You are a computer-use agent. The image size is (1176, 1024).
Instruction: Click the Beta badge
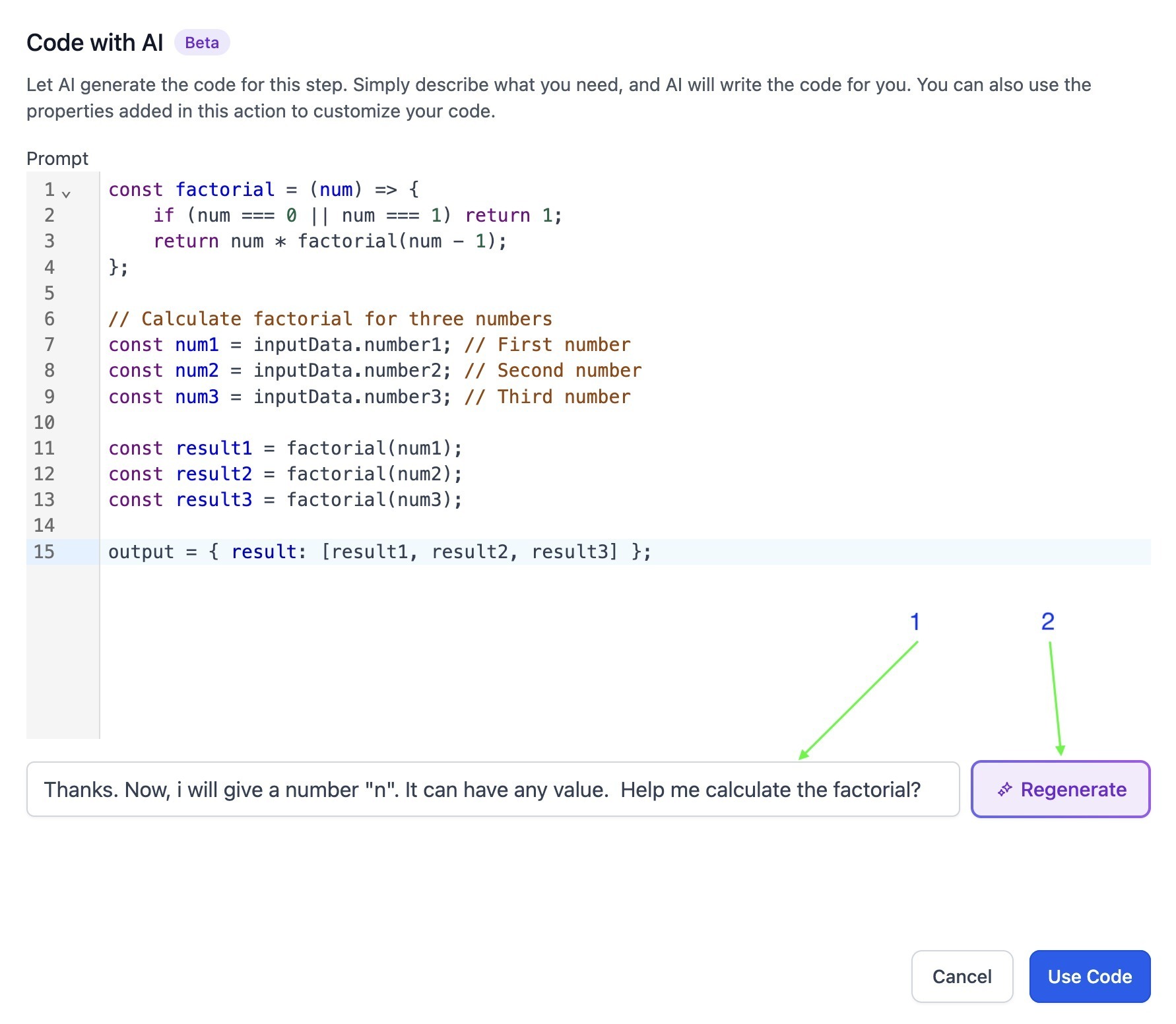(202, 43)
